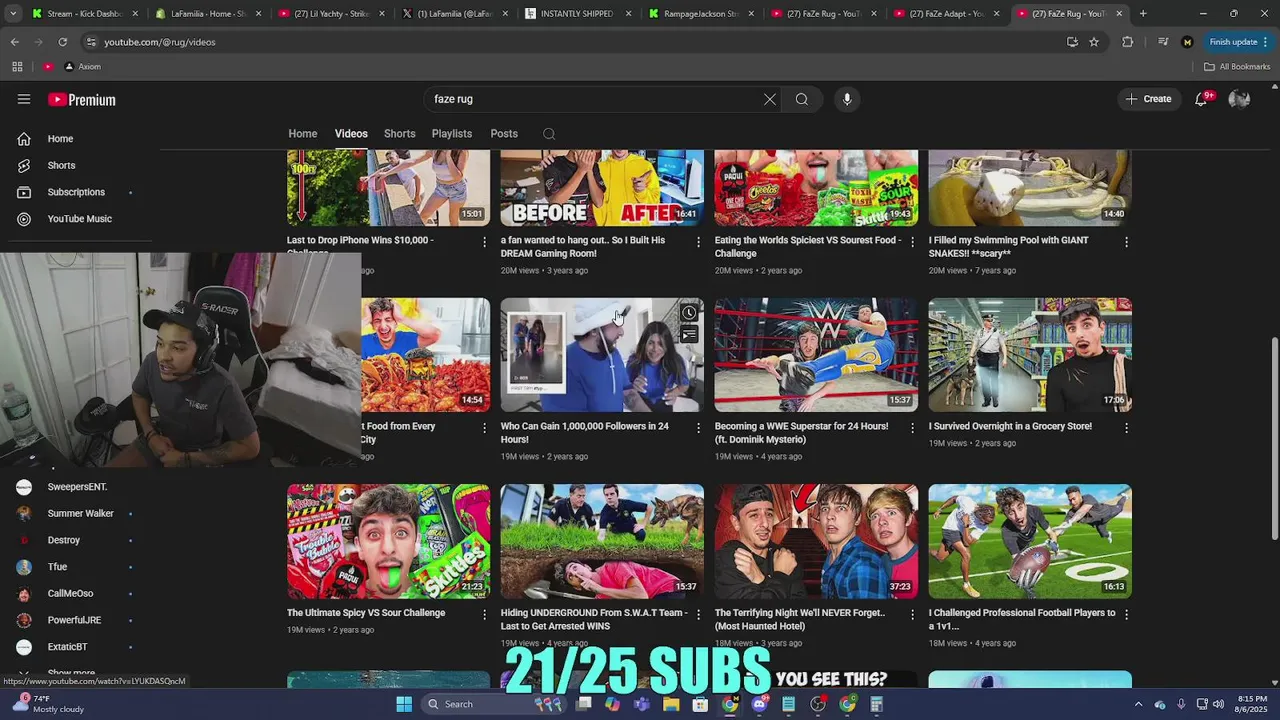Open the Posts channel tab

point(504,134)
